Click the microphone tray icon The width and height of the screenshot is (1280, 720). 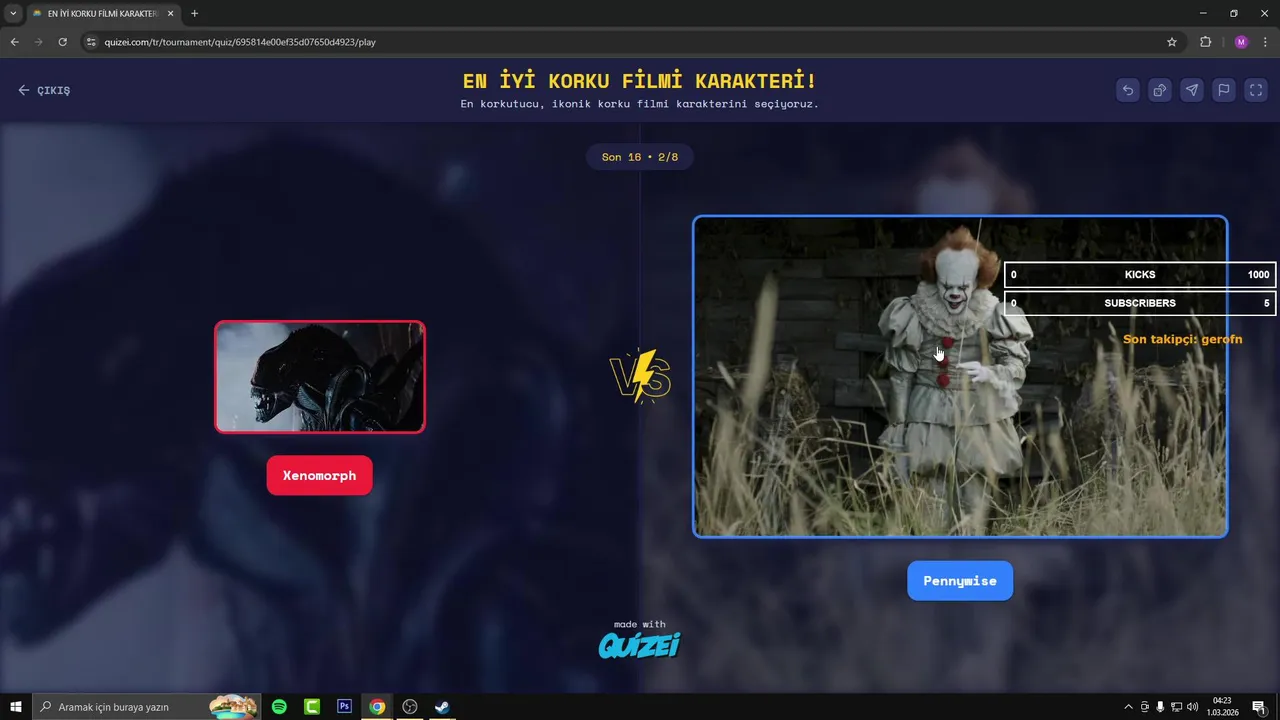point(1160,707)
